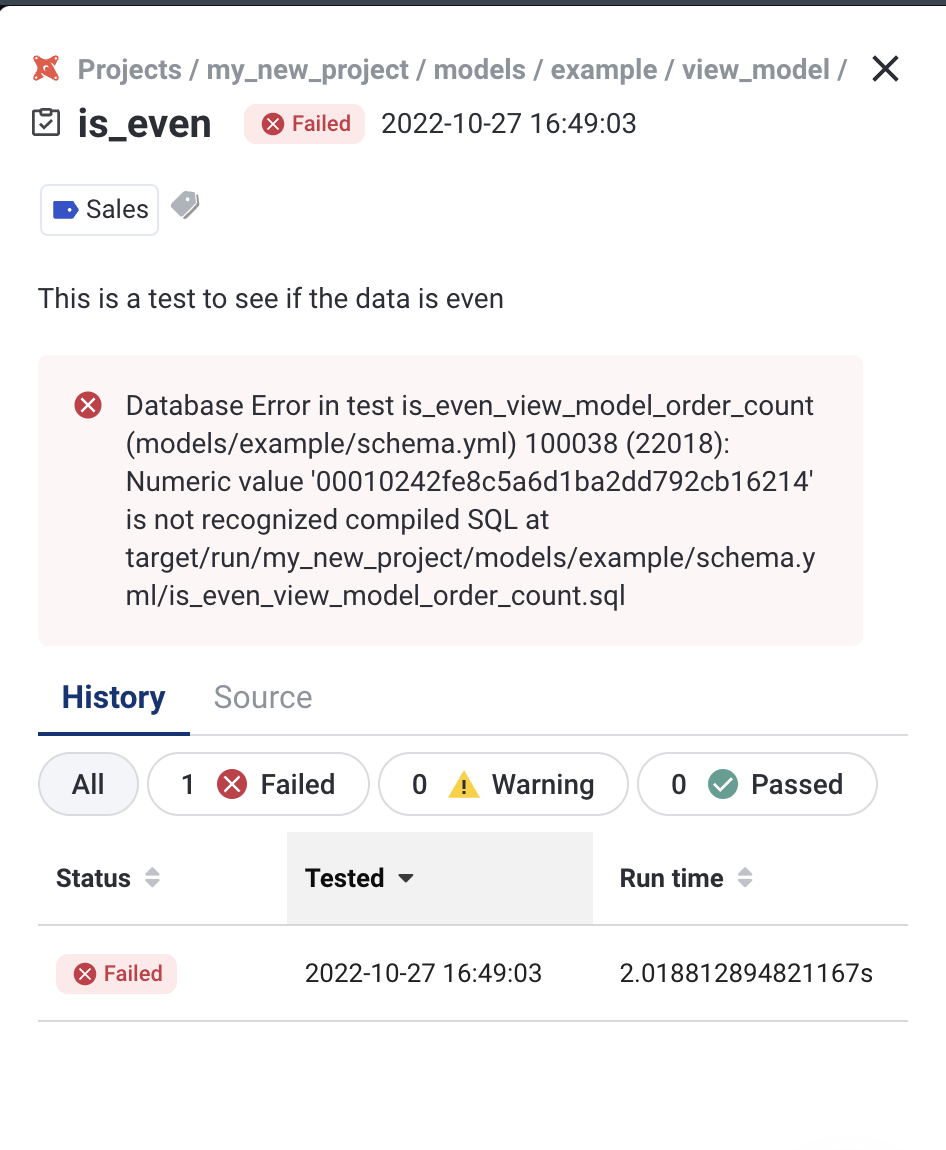Filter history by 0 Warning runs
Viewport: 946px width, 1150px height.
click(503, 785)
